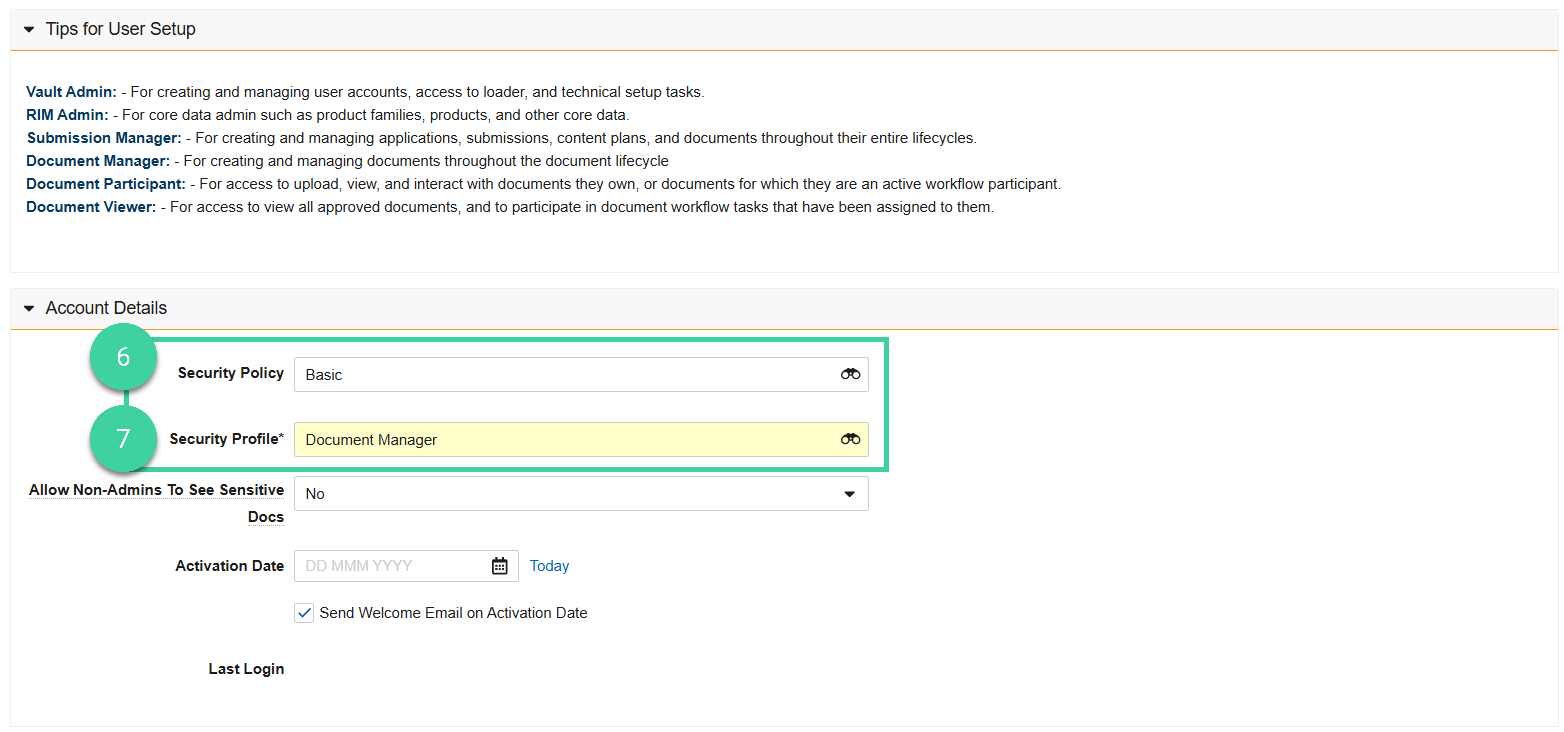Open the Activation Date calendar picker
1564x732 pixels.
[x=500, y=566]
